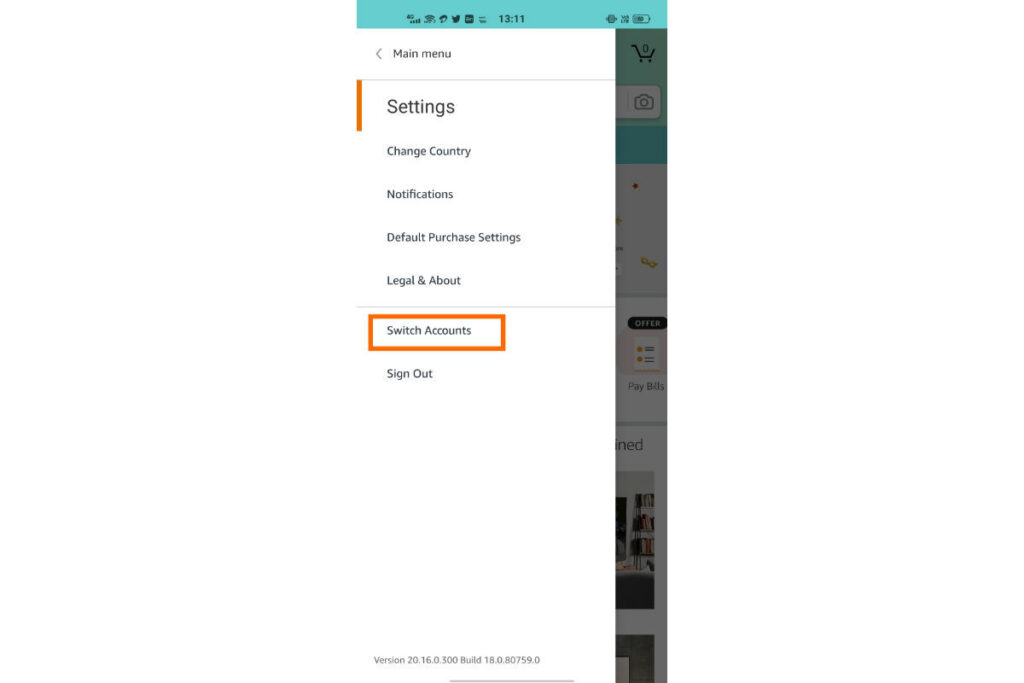Viewport: 1024px width, 683px height.
Task: Tap the camera search icon
Action: pyautogui.click(x=643, y=102)
